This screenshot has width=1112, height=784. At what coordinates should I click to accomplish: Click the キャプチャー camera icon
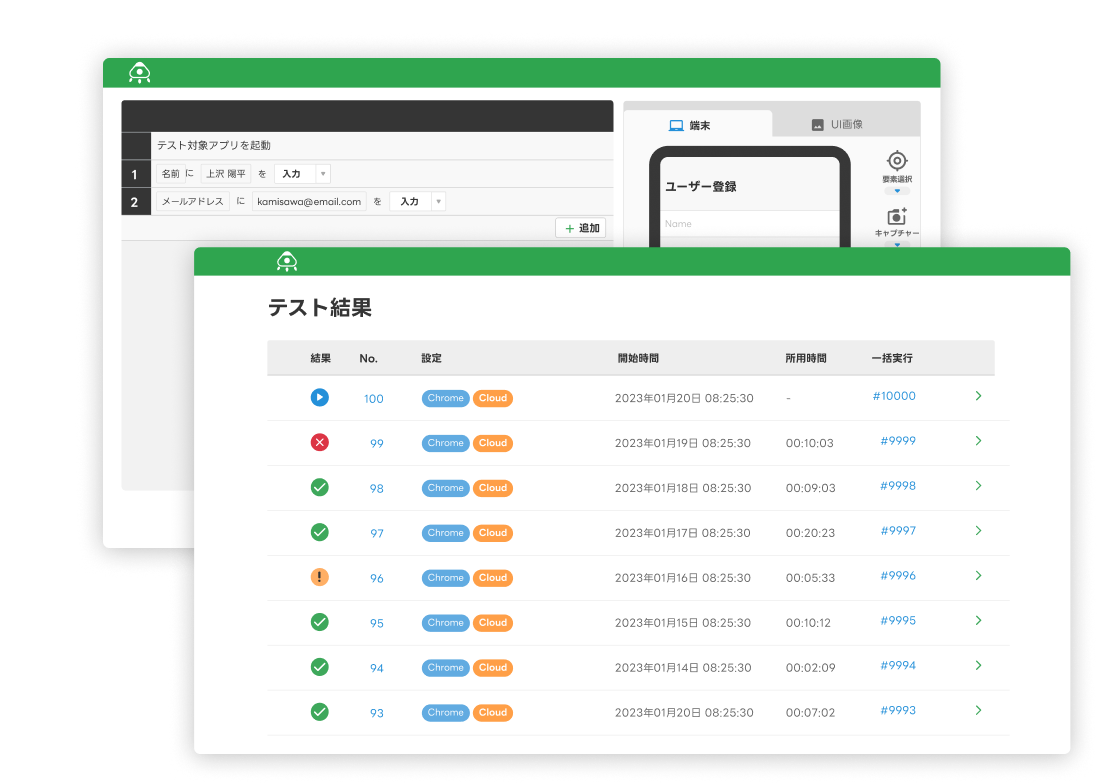(x=897, y=216)
